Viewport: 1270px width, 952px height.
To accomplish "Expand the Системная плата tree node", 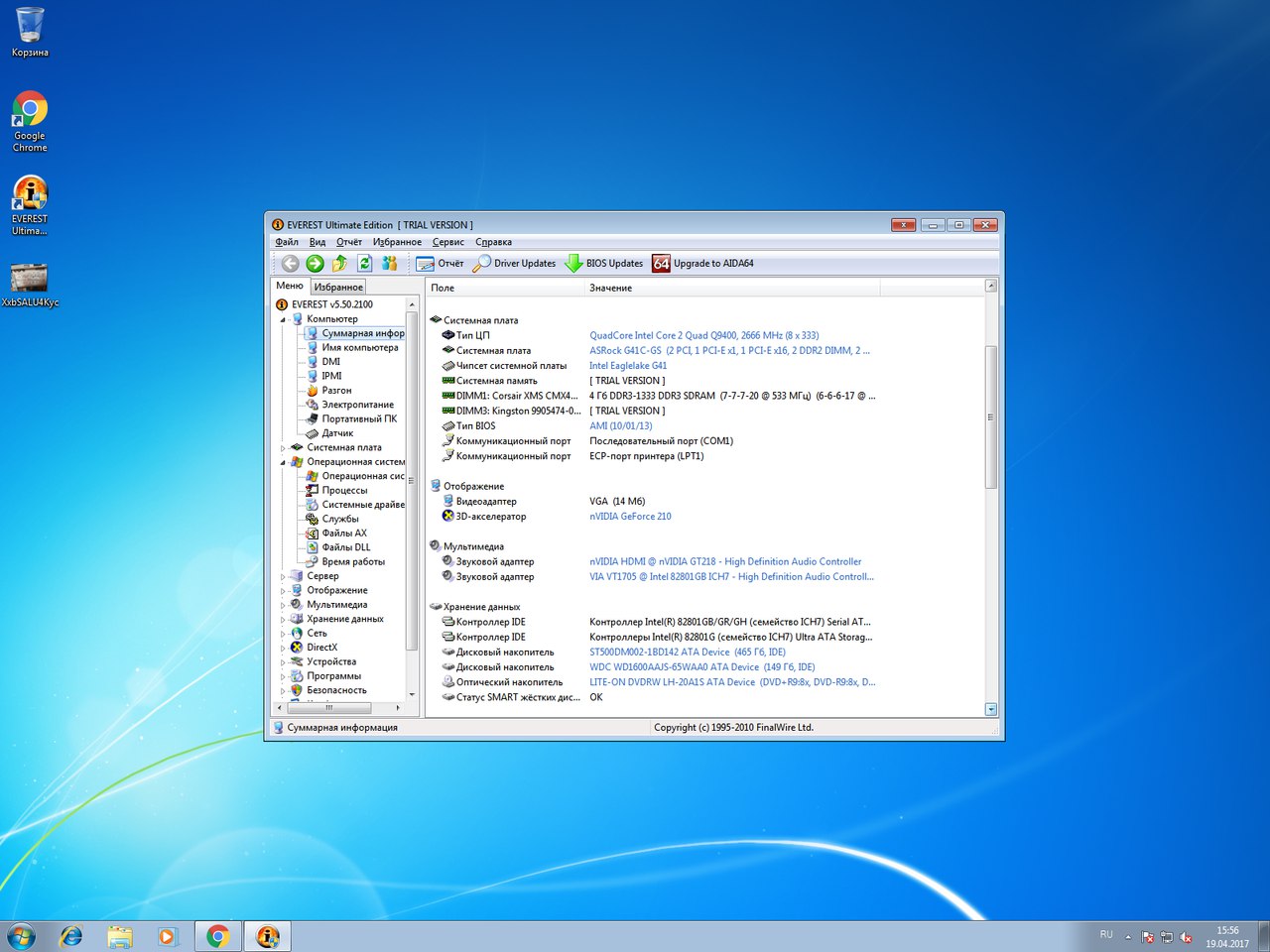I will click(283, 448).
